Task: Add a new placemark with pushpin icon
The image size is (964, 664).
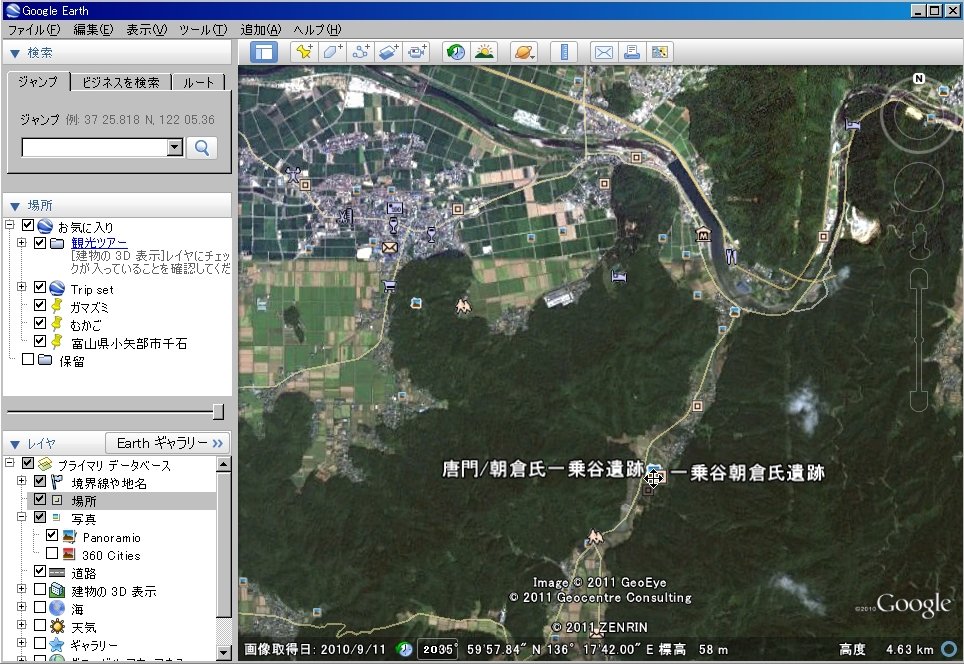Action: 305,52
